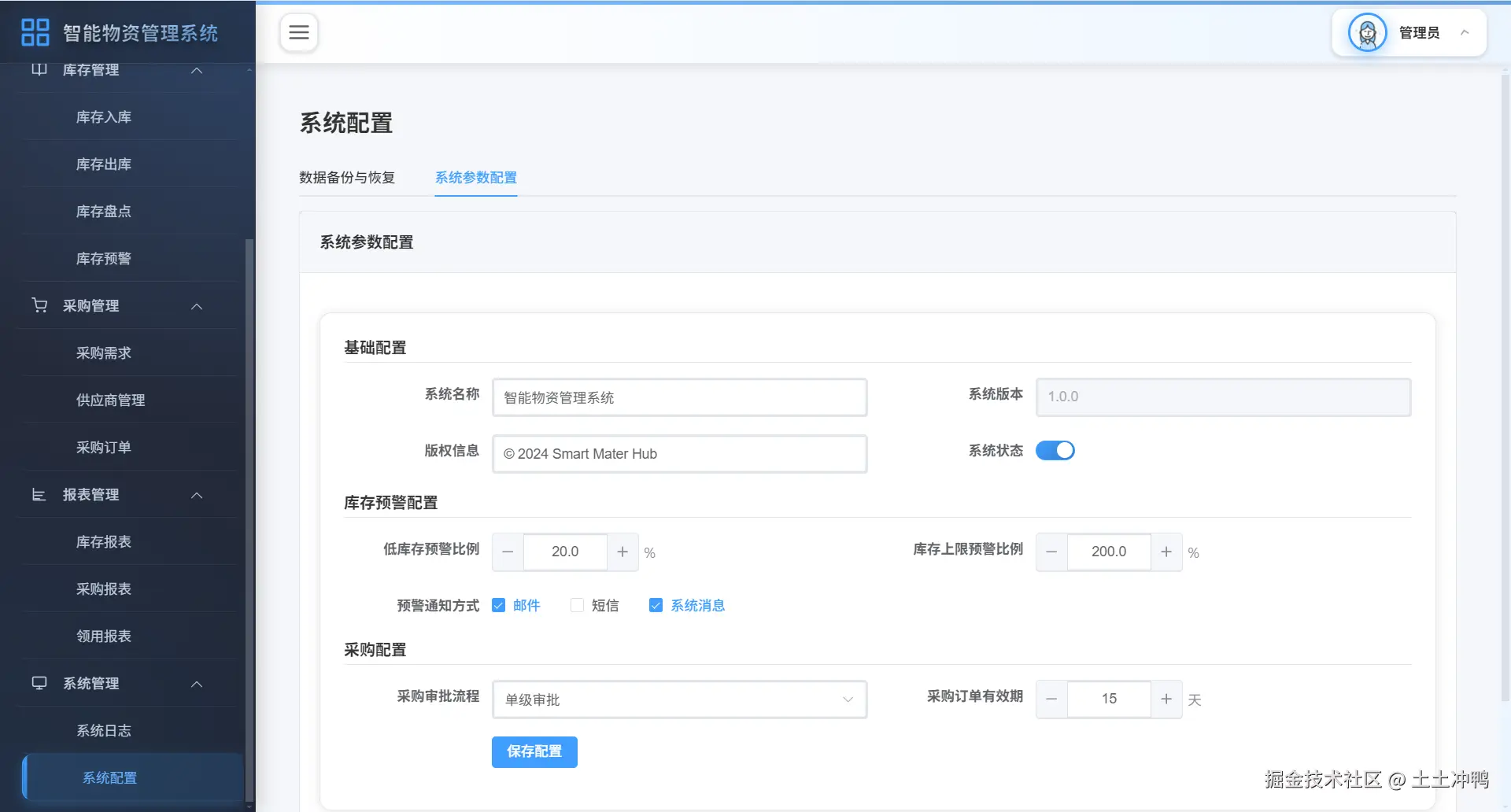Click the system logo grid icon
Image resolution: width=1511 pixels, height=812 pixels.
[x=35, y=32]
